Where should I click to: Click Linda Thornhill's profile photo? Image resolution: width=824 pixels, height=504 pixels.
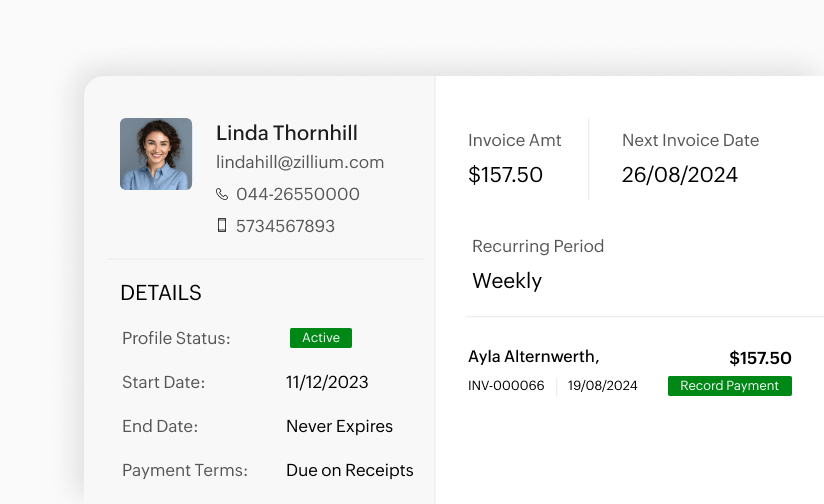point(156,154)
